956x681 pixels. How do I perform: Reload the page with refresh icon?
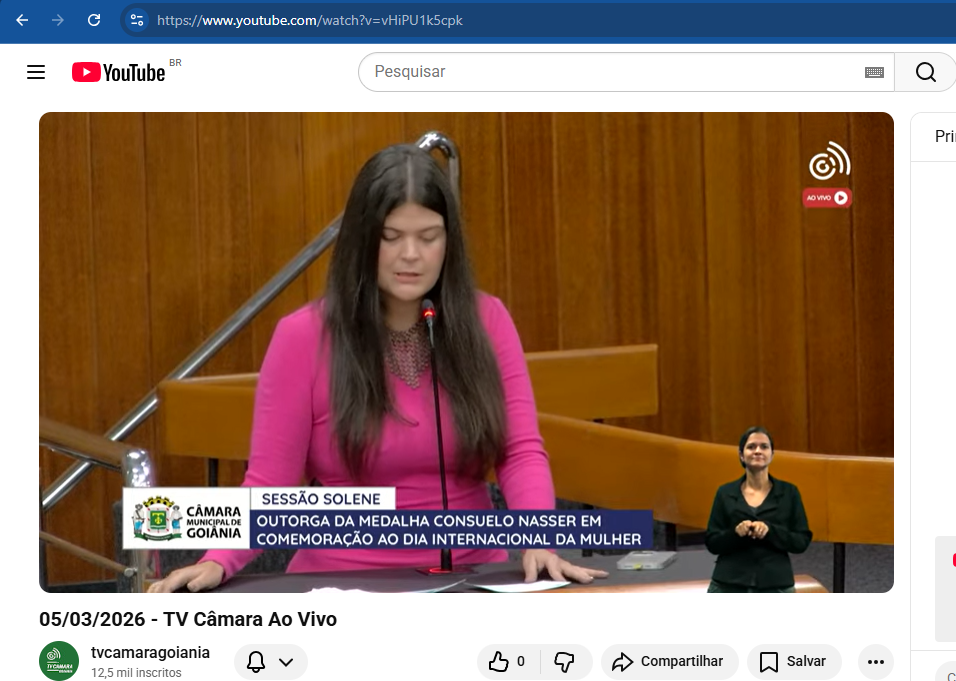point(94,20)
